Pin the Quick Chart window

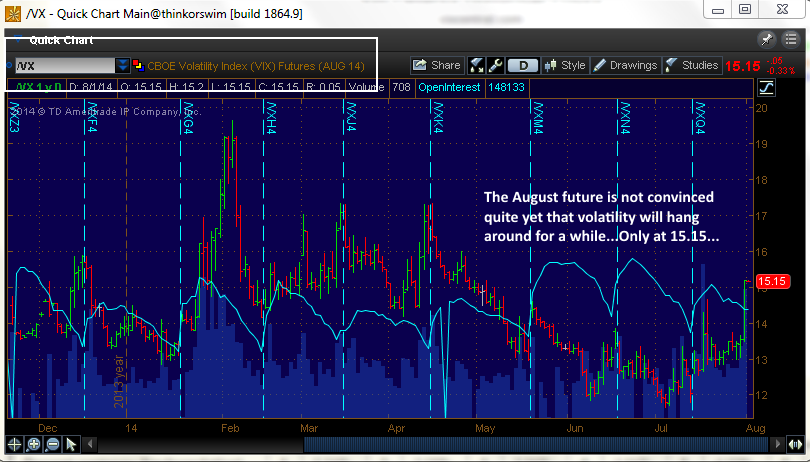pos(767,39)
